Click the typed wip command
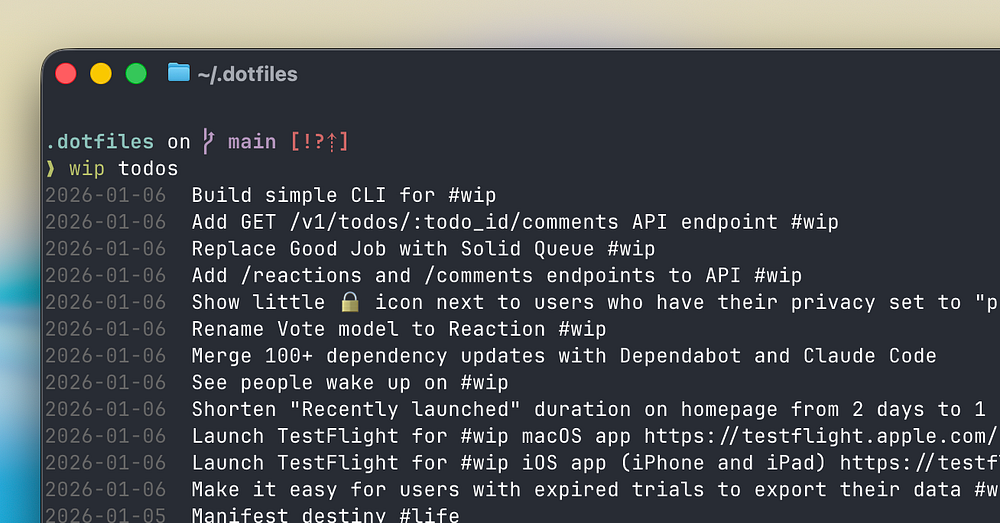This screenshot has height=523, width=1000. (87, 169)
